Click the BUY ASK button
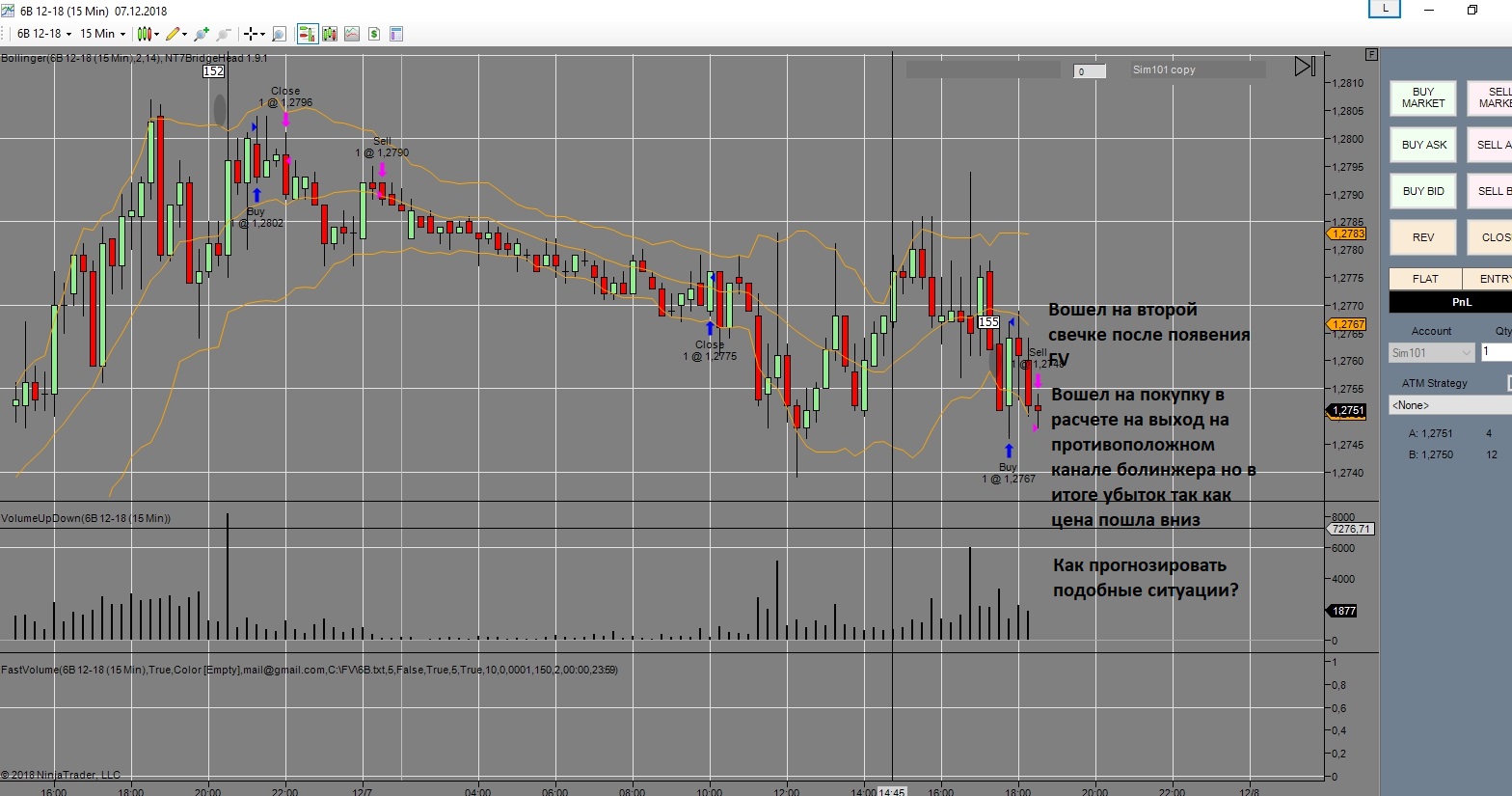This screenshot has width=1512, height=796. click(x=1423, y=145)
